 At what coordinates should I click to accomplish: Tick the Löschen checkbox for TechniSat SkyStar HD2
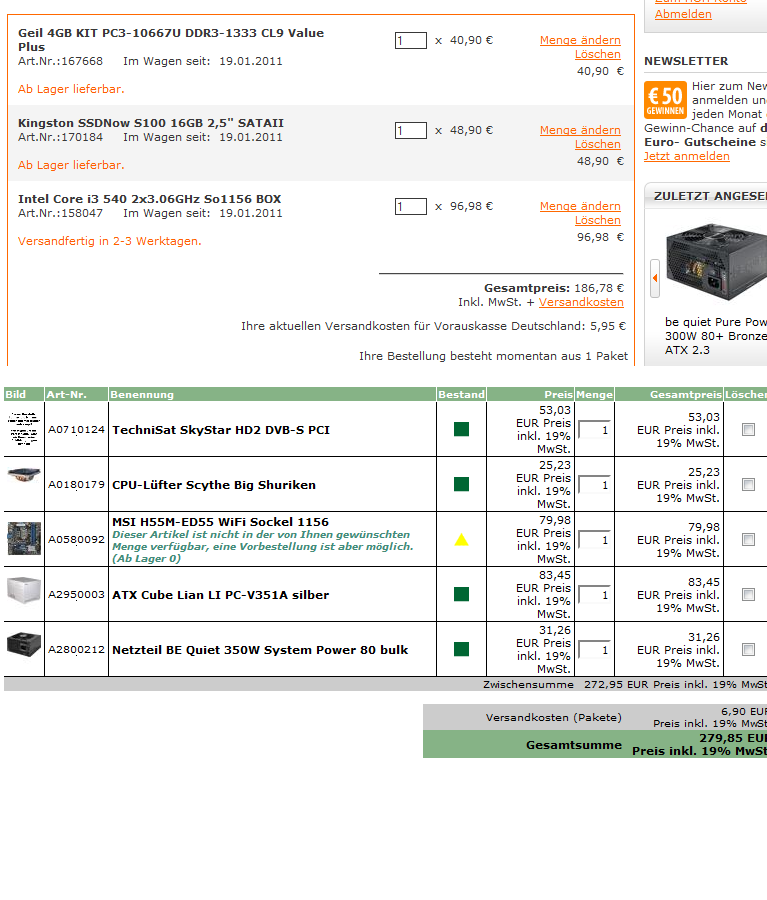[x=748, y=429]
